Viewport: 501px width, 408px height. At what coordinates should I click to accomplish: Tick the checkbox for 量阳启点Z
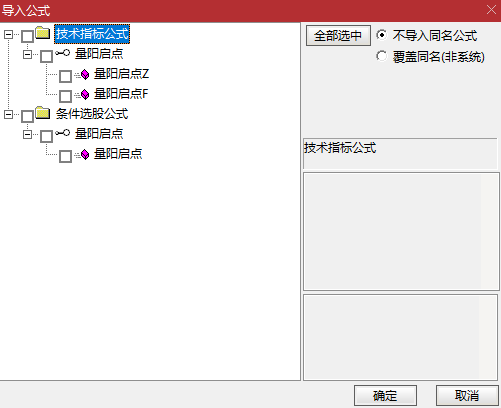(65, 76)
